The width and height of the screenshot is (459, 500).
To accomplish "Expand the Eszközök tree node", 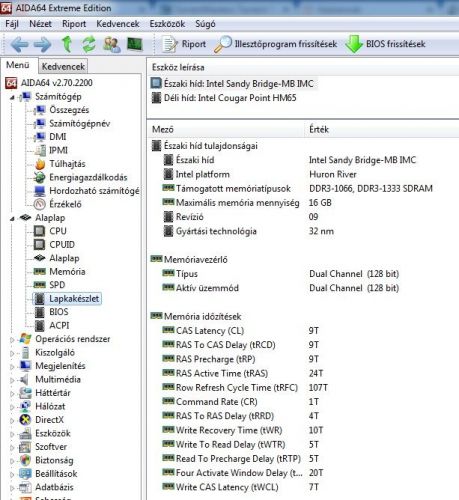I will pyautogui.click(x=12, y=434).
